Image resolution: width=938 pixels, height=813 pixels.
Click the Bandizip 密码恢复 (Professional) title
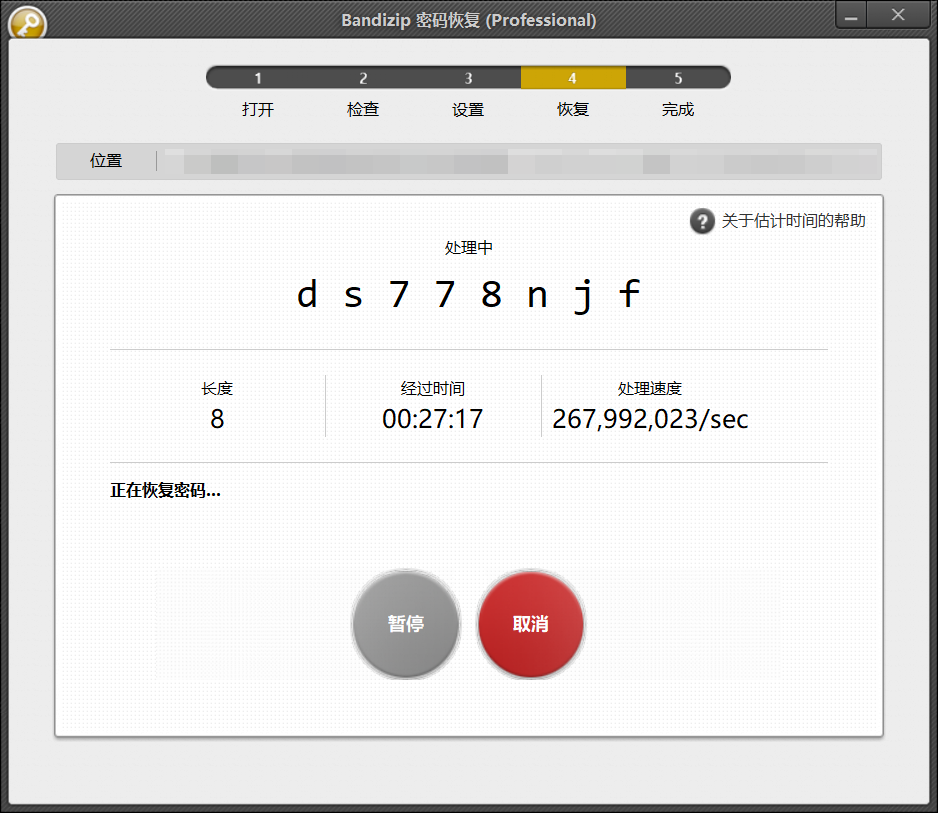[x=469, y=20]
